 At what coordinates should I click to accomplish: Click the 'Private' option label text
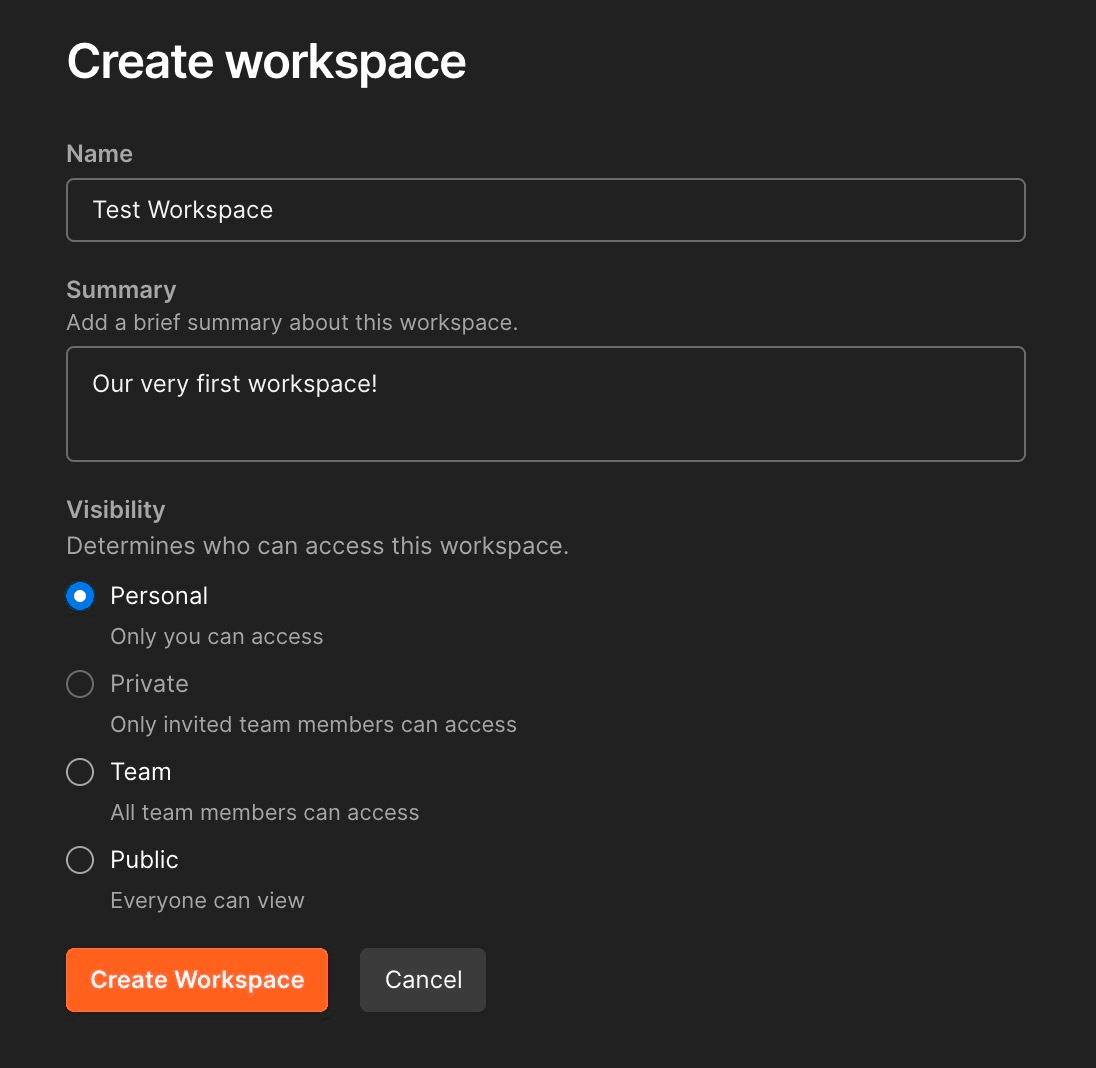149,684
